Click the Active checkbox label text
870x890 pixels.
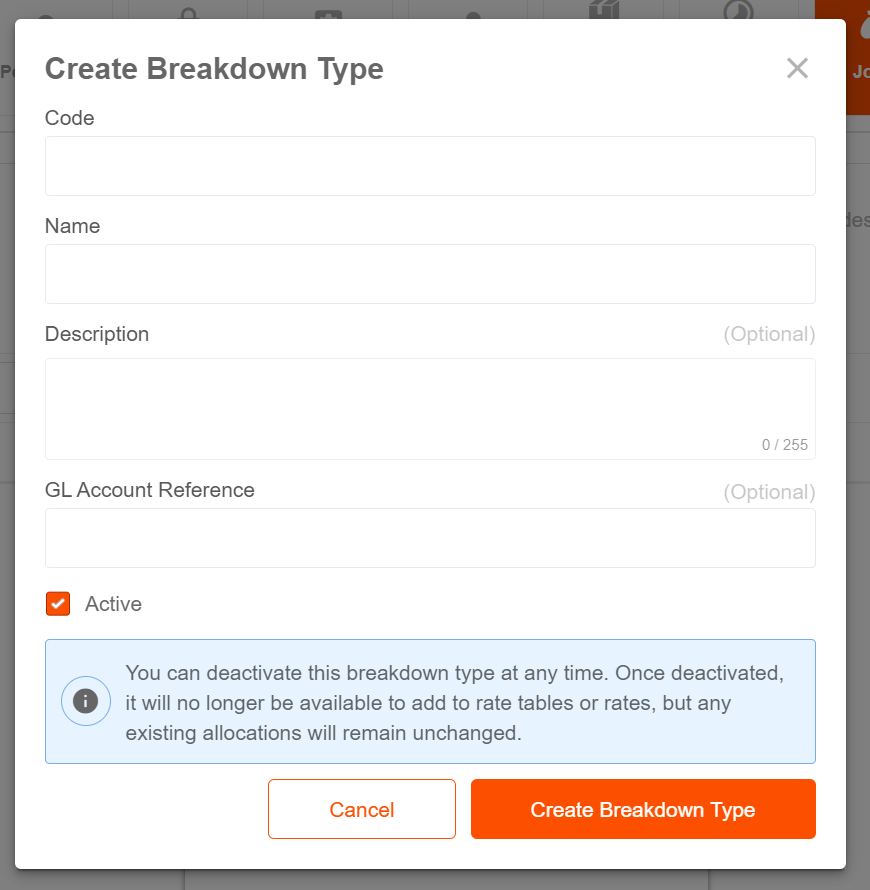[114, 604]
